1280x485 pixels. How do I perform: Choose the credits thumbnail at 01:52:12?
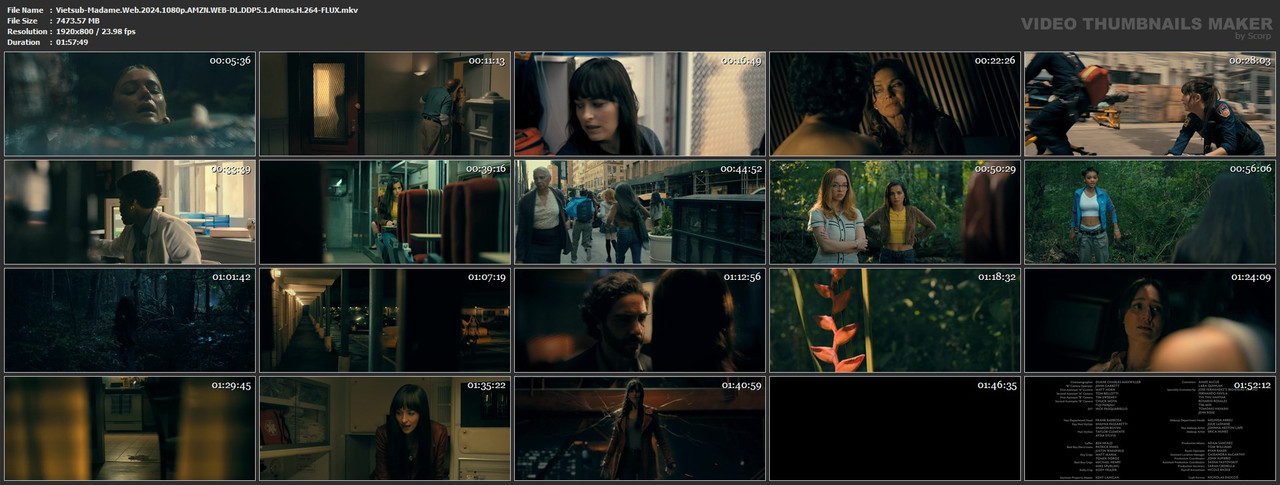point(1150,428)
